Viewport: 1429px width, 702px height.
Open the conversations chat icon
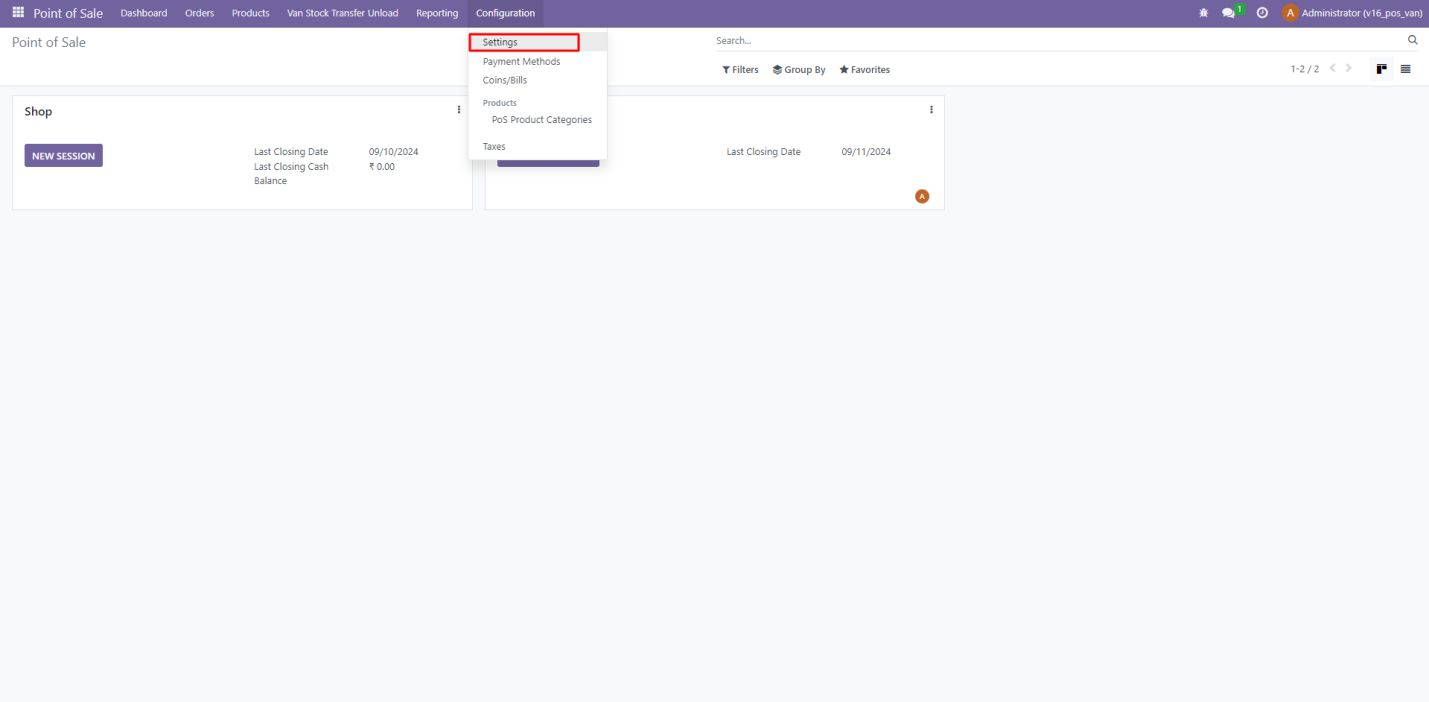coord(1229,13)
